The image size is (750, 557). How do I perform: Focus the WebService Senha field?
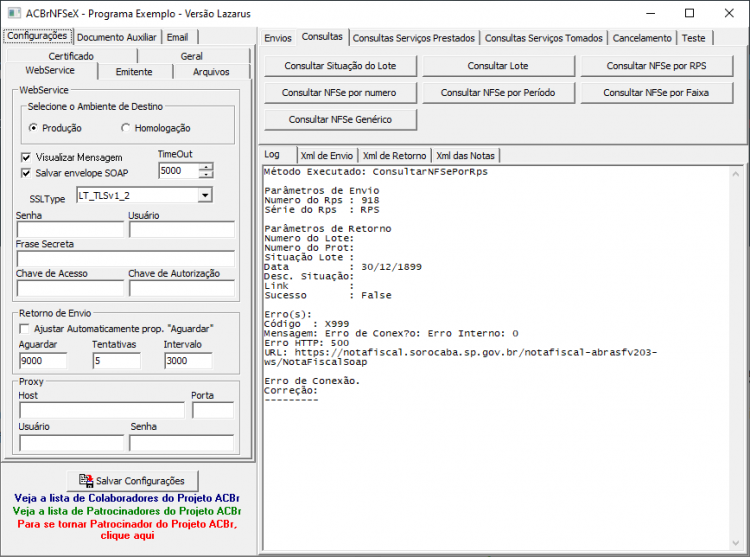pyautogui.click(x=70, y=230)
